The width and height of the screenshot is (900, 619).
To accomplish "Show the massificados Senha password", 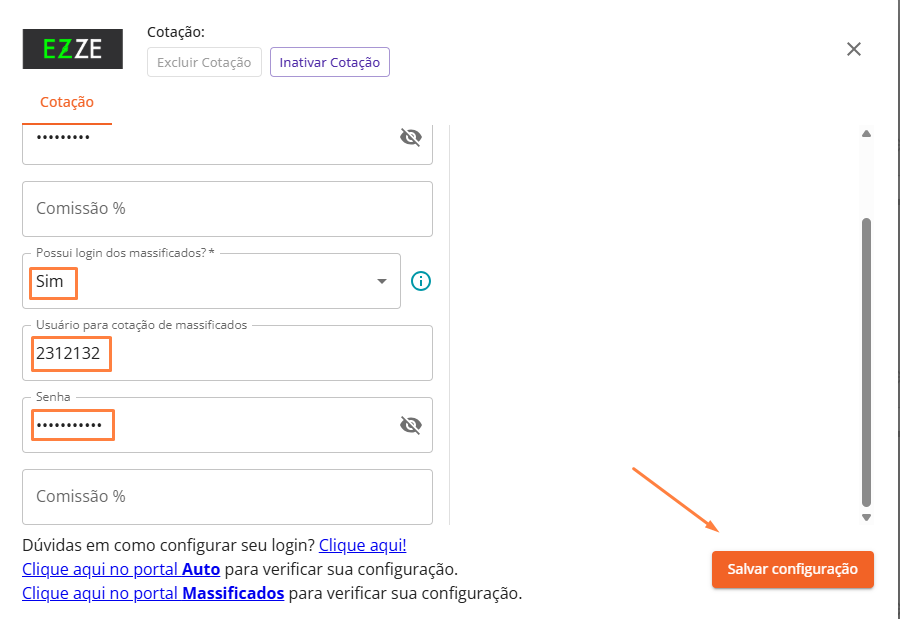I will click(x=410, y=426).
